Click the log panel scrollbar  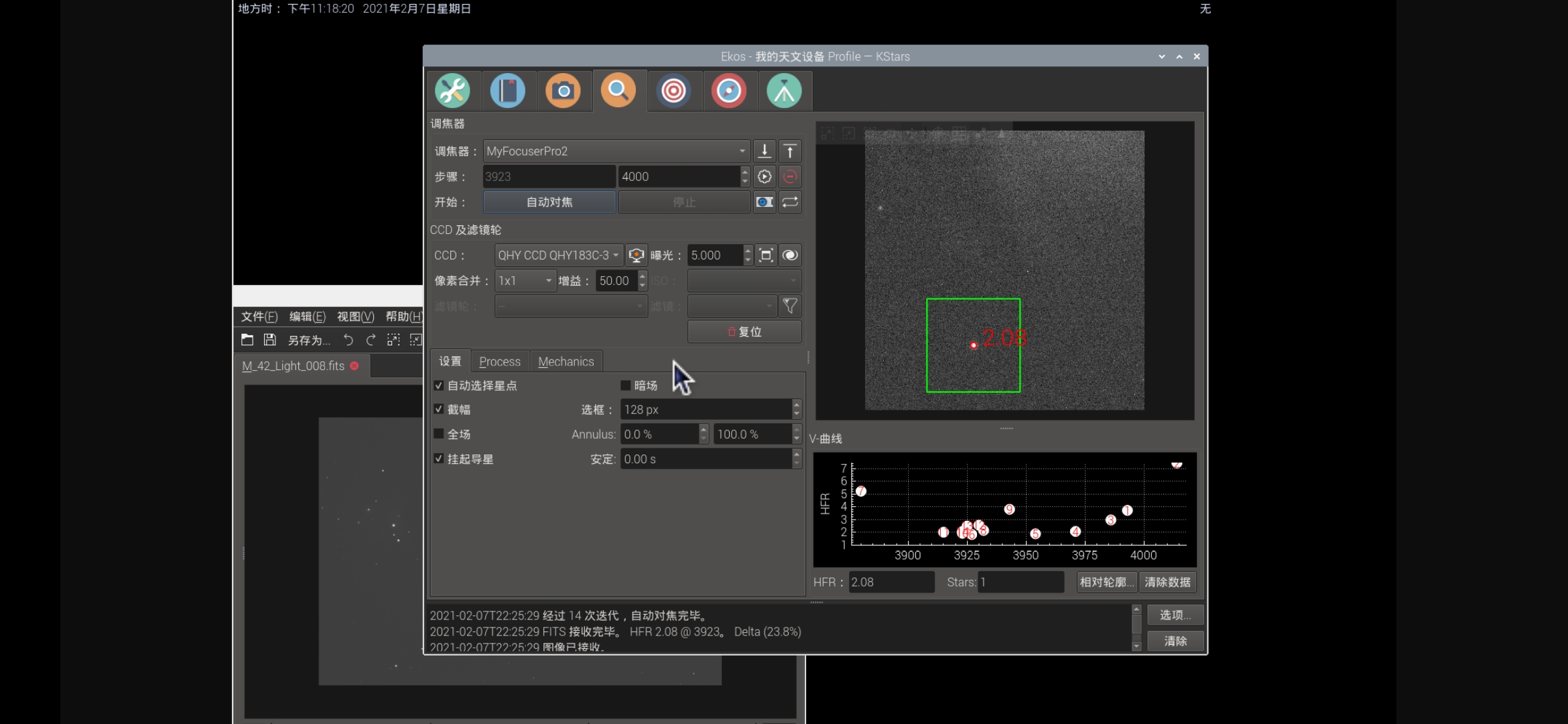point(1136,627)
